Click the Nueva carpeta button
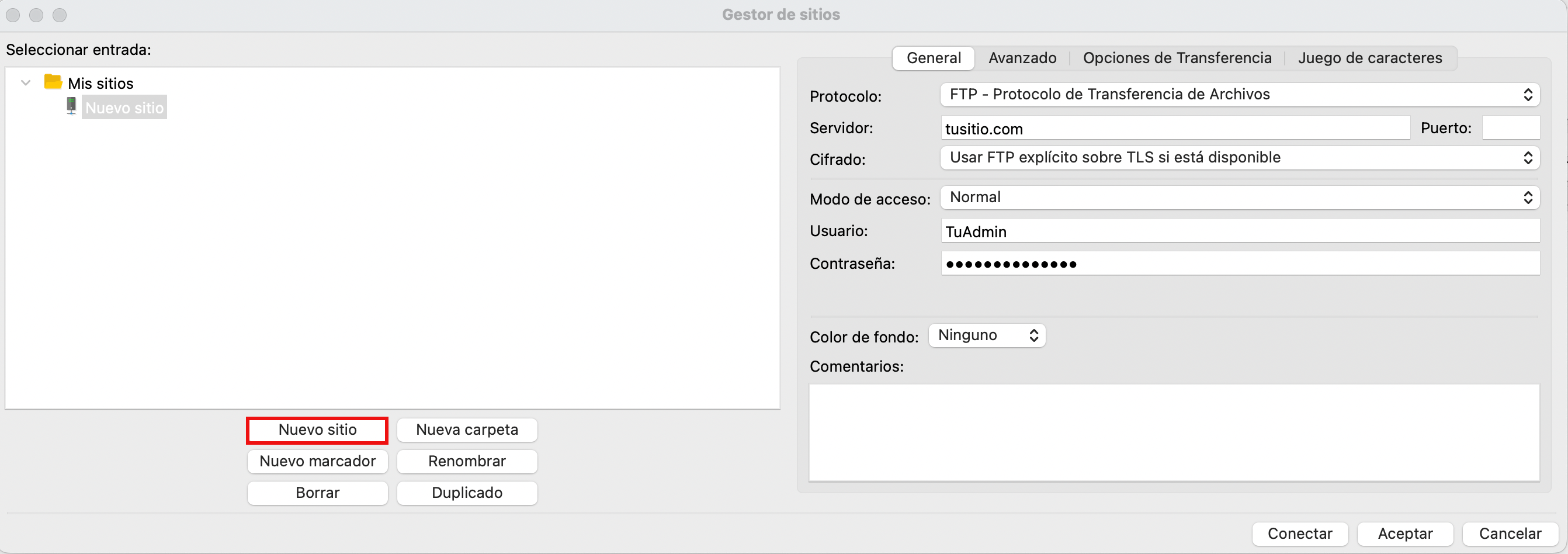 pyautogui.click(x=466, y=430)
